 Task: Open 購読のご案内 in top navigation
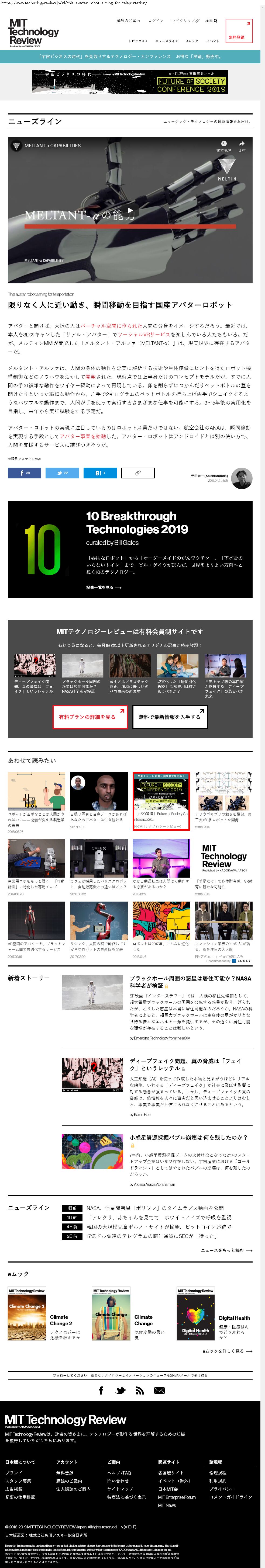click(128, 21)
